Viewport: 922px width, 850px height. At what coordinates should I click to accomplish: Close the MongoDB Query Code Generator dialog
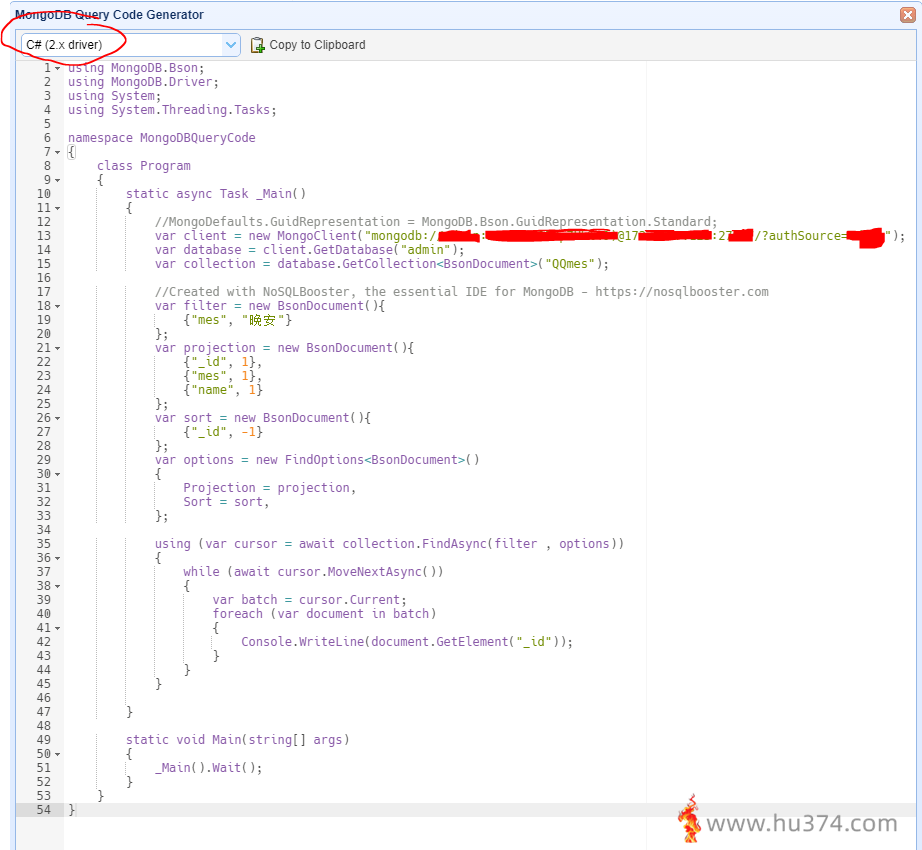coord(908,15)
